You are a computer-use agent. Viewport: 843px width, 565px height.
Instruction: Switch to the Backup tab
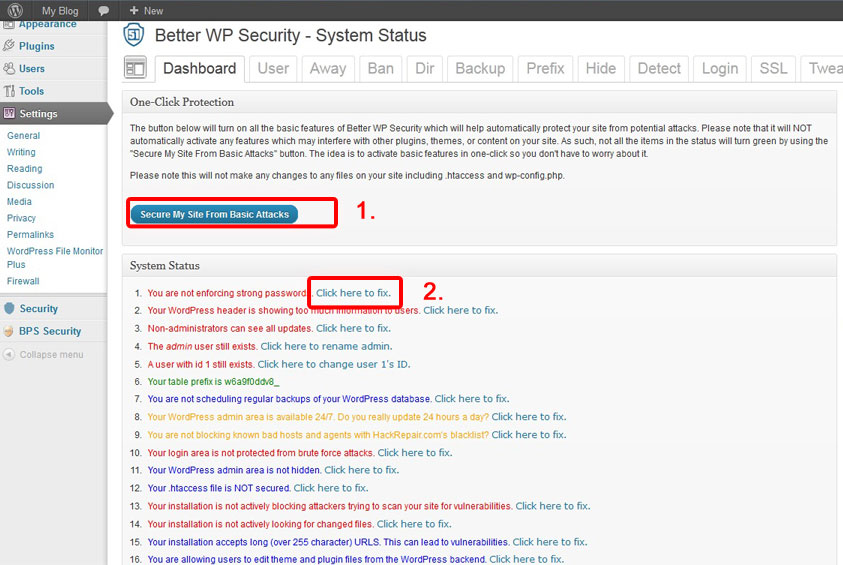[x=480, y=69]
